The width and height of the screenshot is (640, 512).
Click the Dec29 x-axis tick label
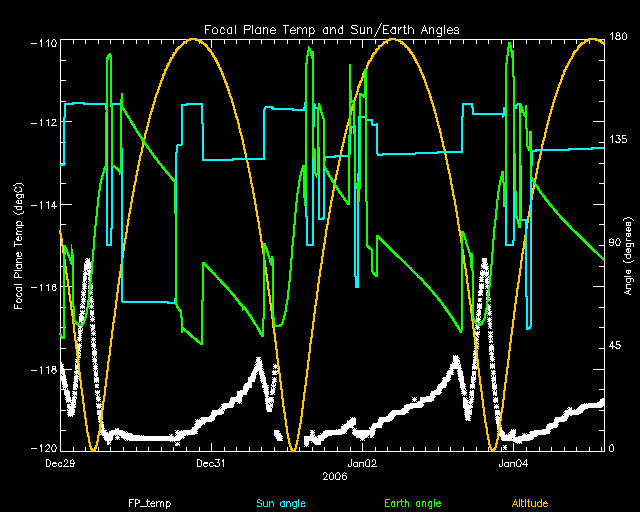tap(61, 463)
